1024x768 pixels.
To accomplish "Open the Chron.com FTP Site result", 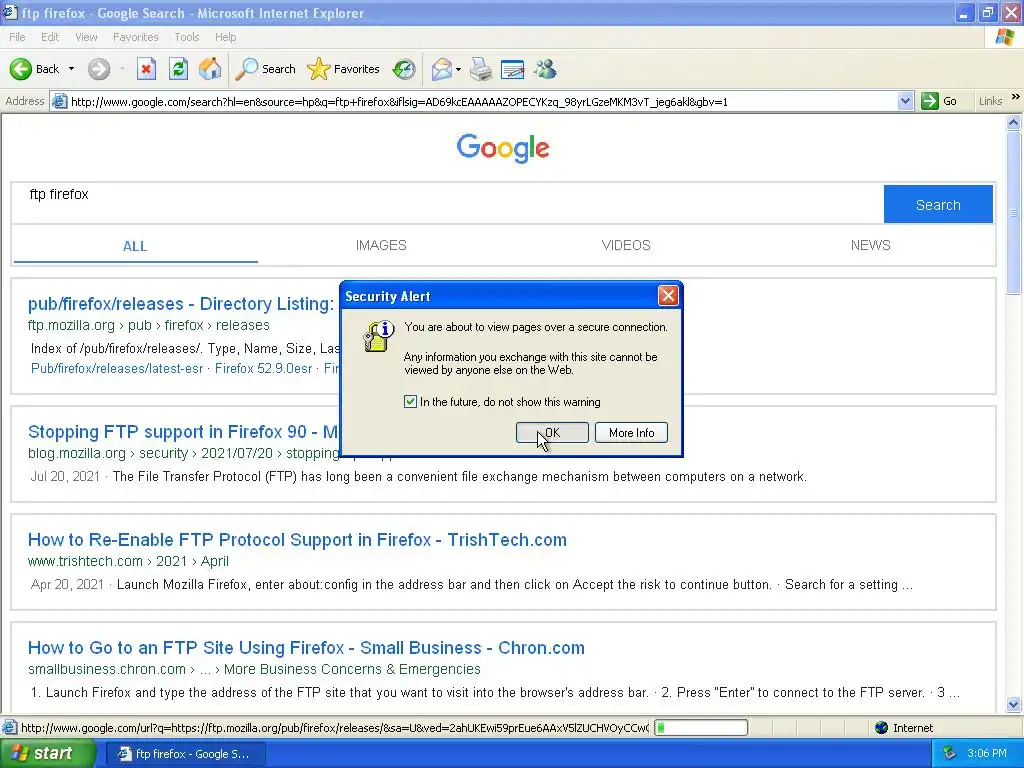I will (x=306, y=648).
